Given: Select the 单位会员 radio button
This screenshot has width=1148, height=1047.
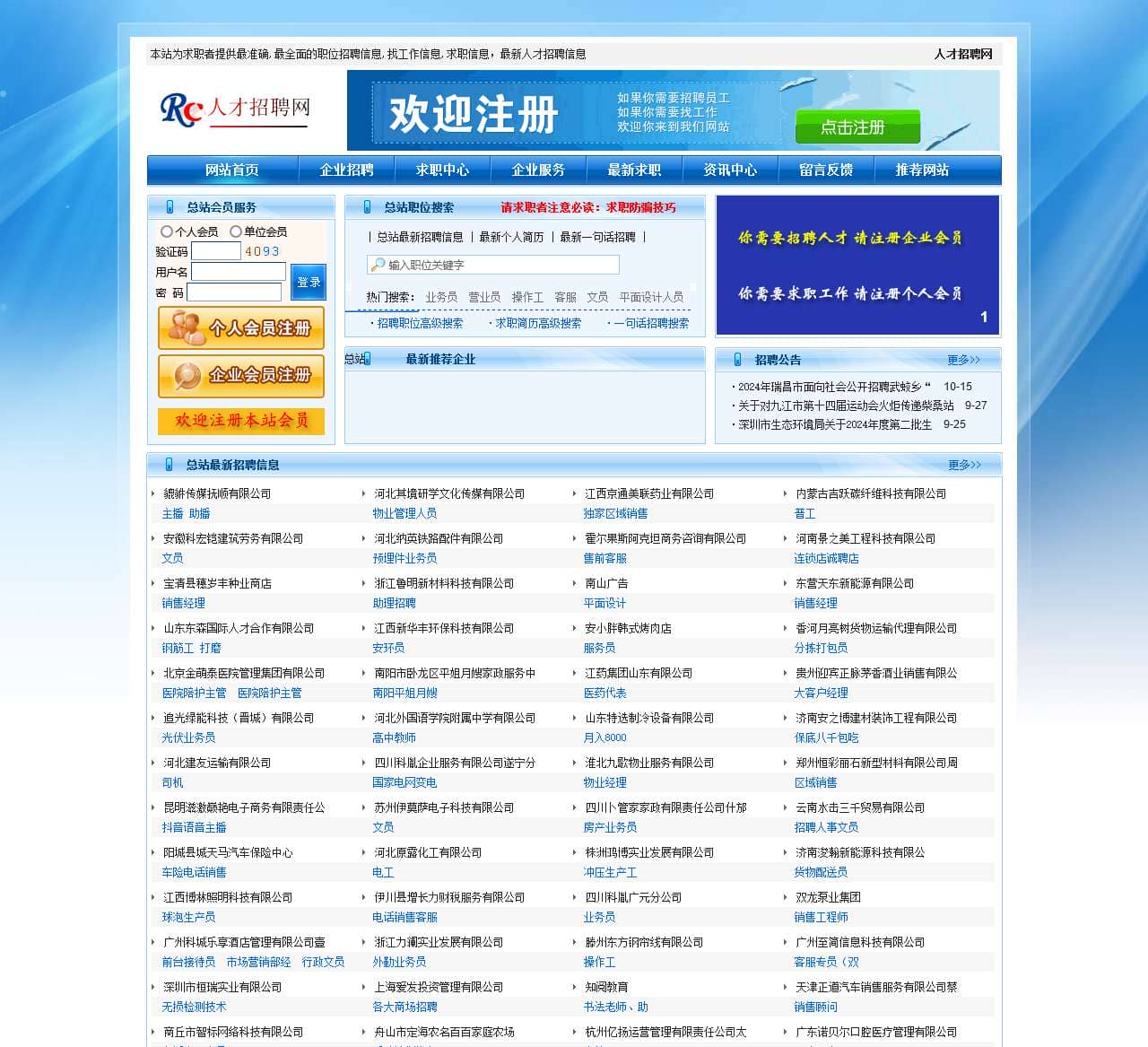Looking at the screenshot, I should 235,231.
